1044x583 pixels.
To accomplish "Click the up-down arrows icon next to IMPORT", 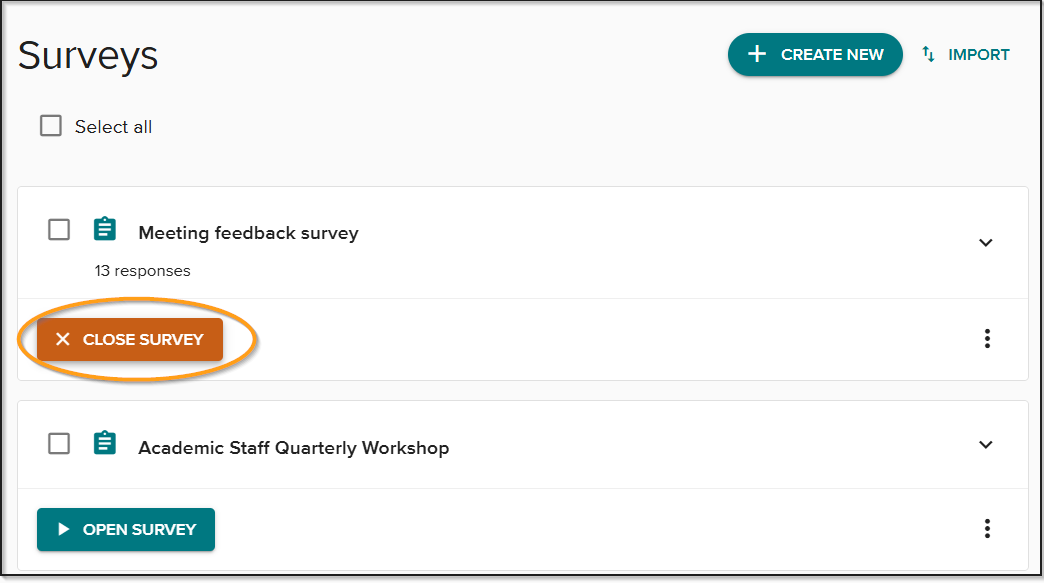I will [x=926, y=54].
